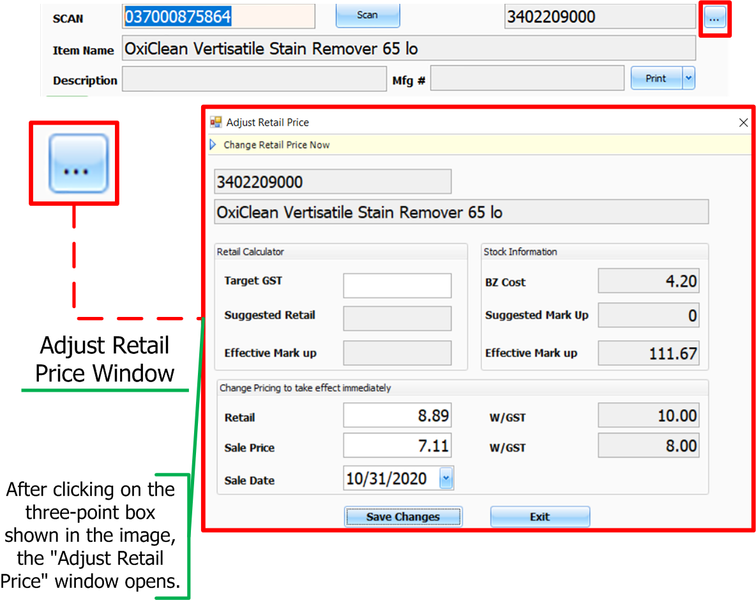Screen dimensions: 756x600
Task: Click the BZ Cost value 4.20
Action: click(x=648, y=281)
